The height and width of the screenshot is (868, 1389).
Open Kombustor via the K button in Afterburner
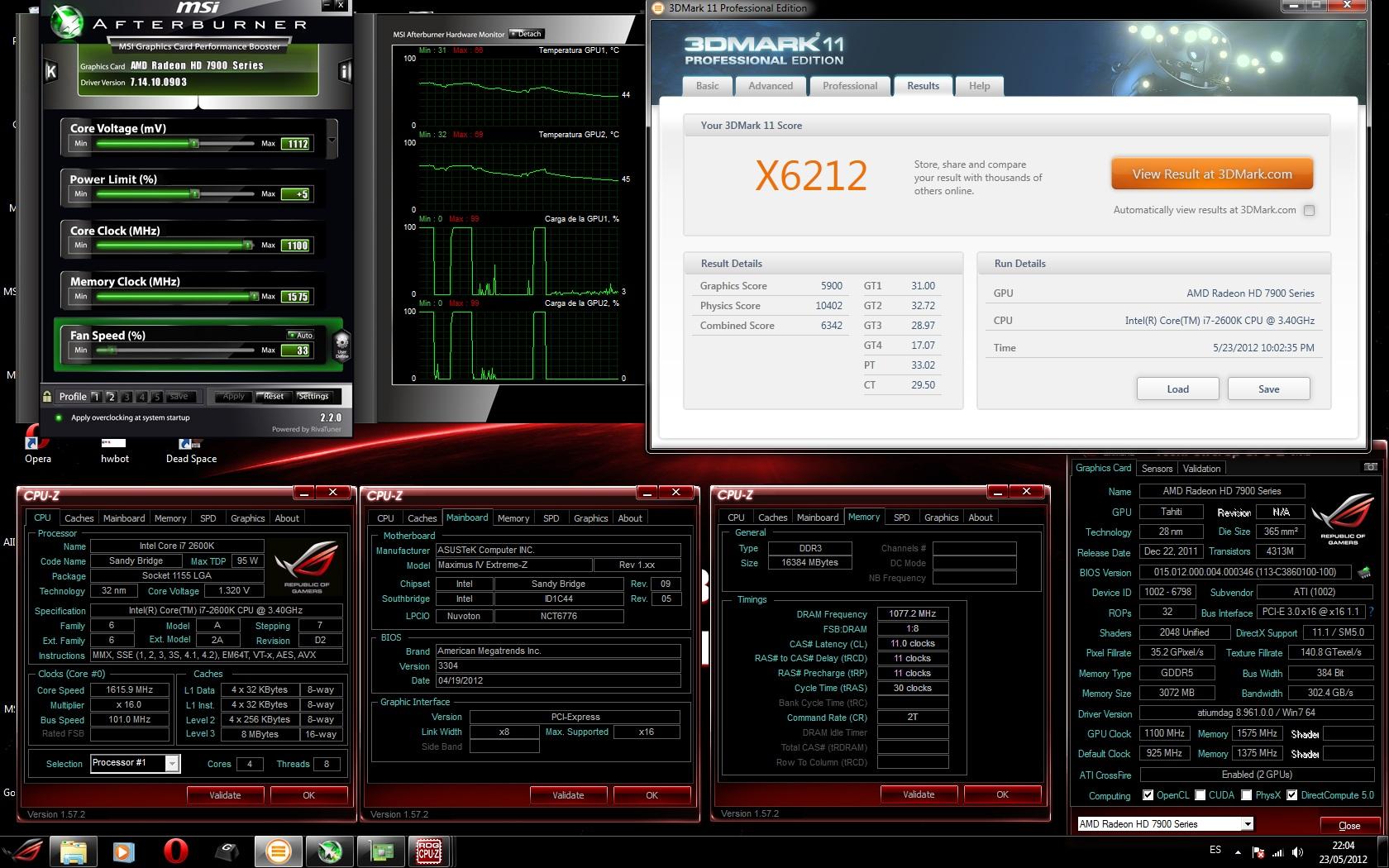point(50,71)
